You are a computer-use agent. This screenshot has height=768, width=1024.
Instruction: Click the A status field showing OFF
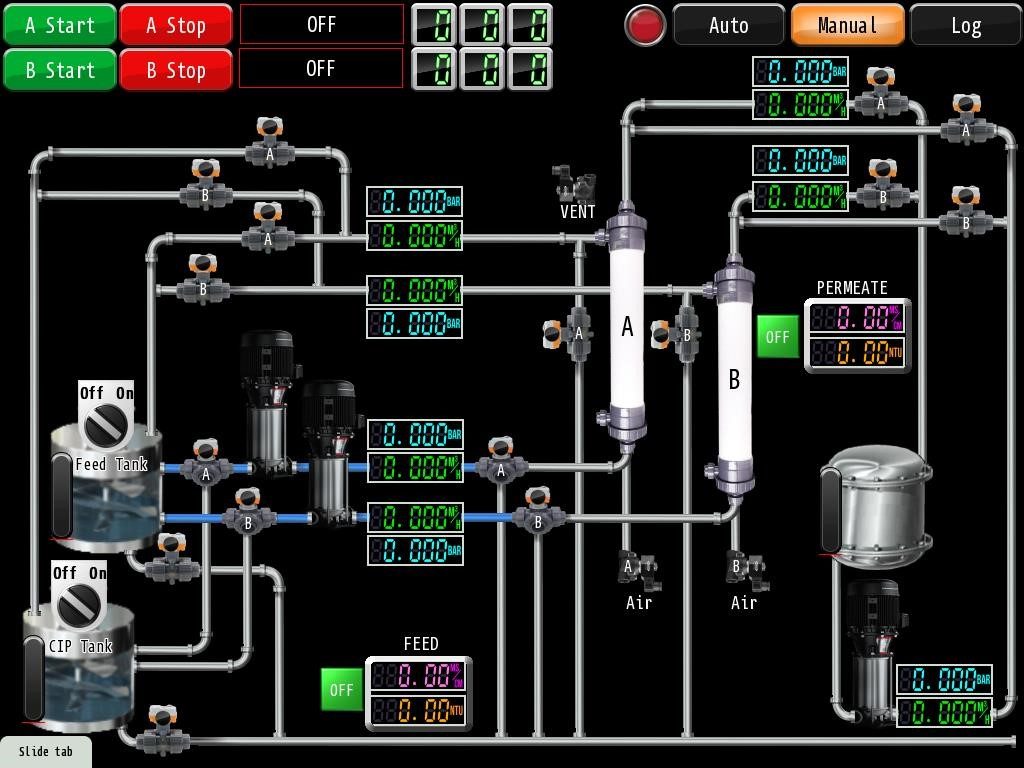pos(321,25)
